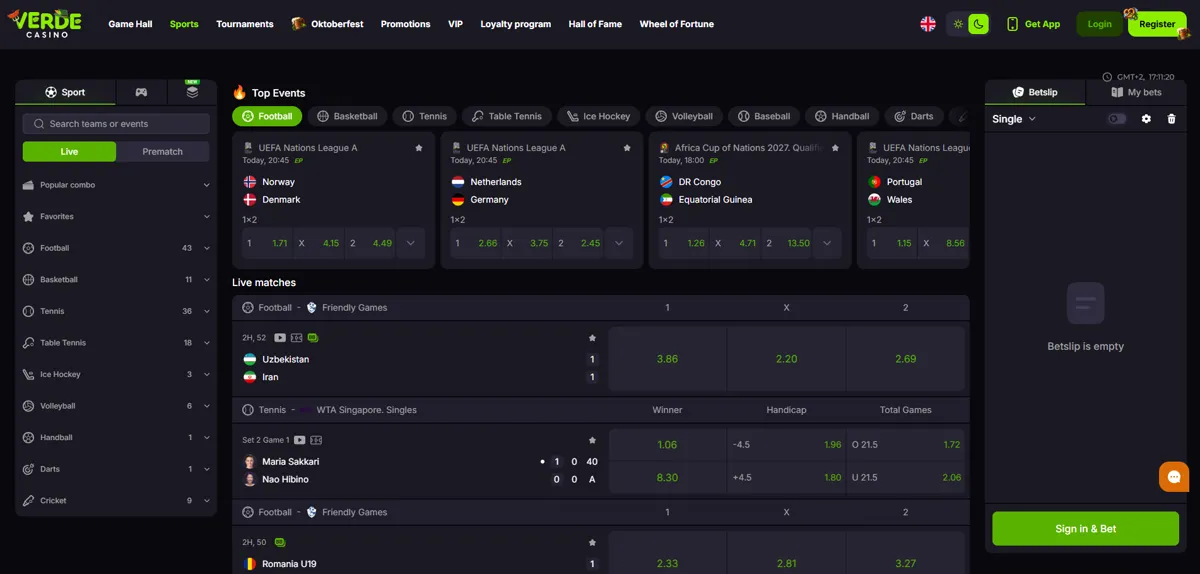
Task: Expand Football category in sidebar
Action: tap(116, 248)
